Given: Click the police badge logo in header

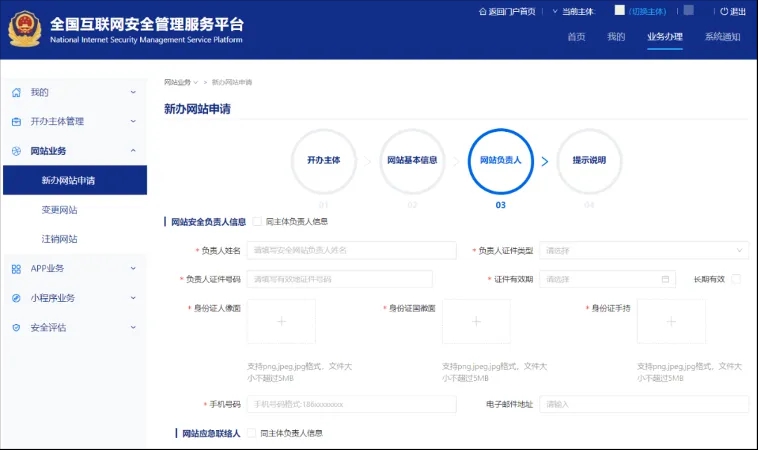Looking at the screenshot, I should pyautogui.click(x=25, y=29).
